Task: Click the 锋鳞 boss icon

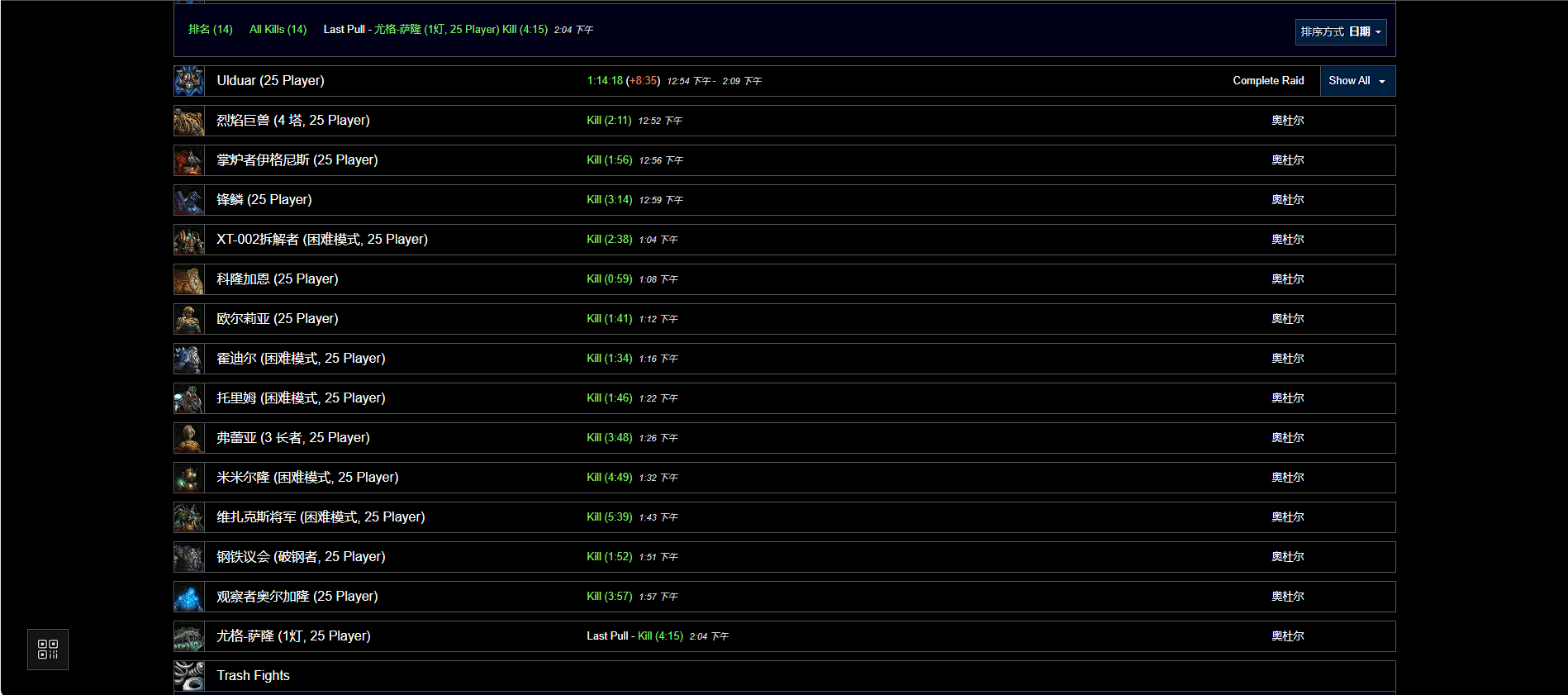Action: coord(189,200)
